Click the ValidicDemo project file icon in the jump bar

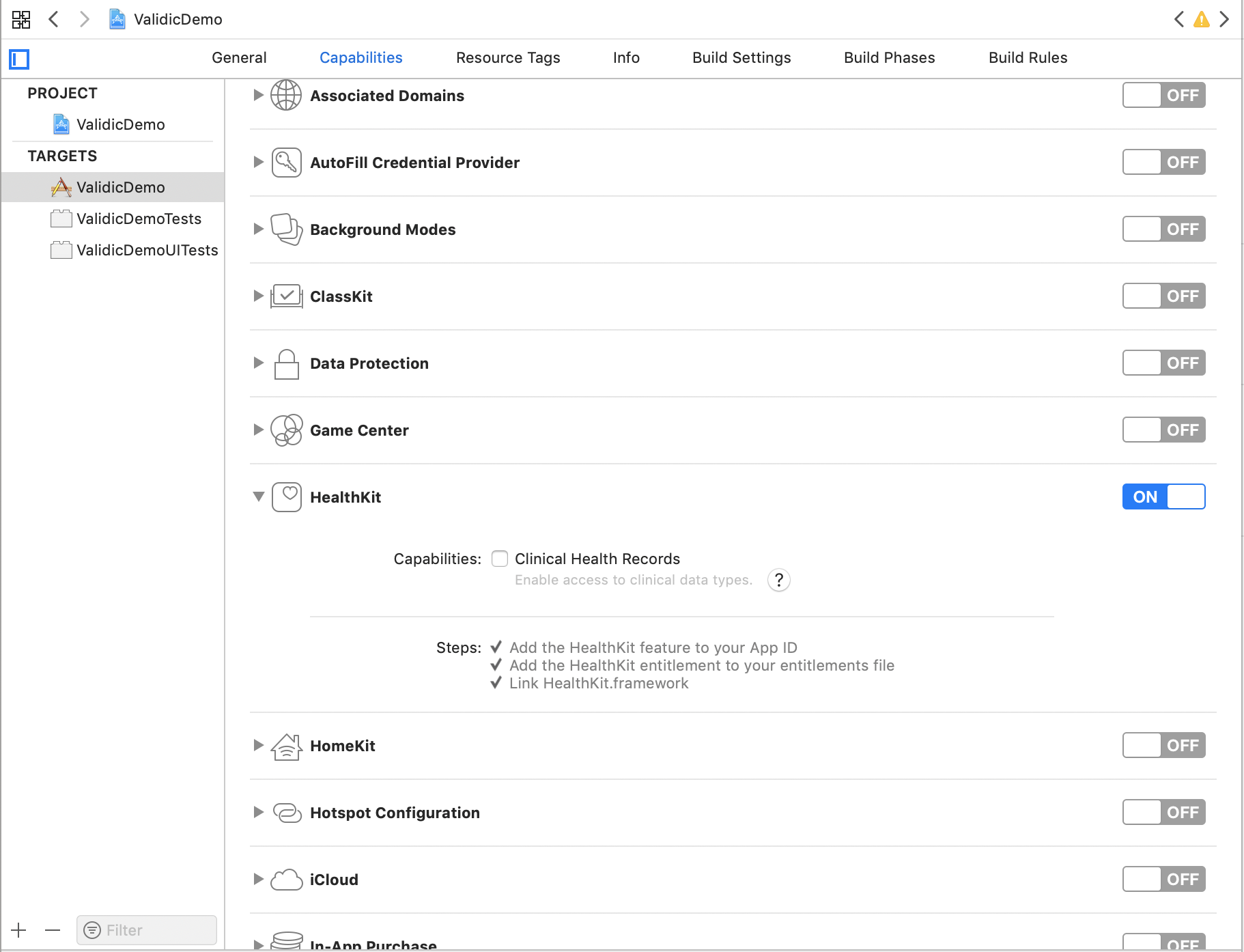(x=117, y=19)
